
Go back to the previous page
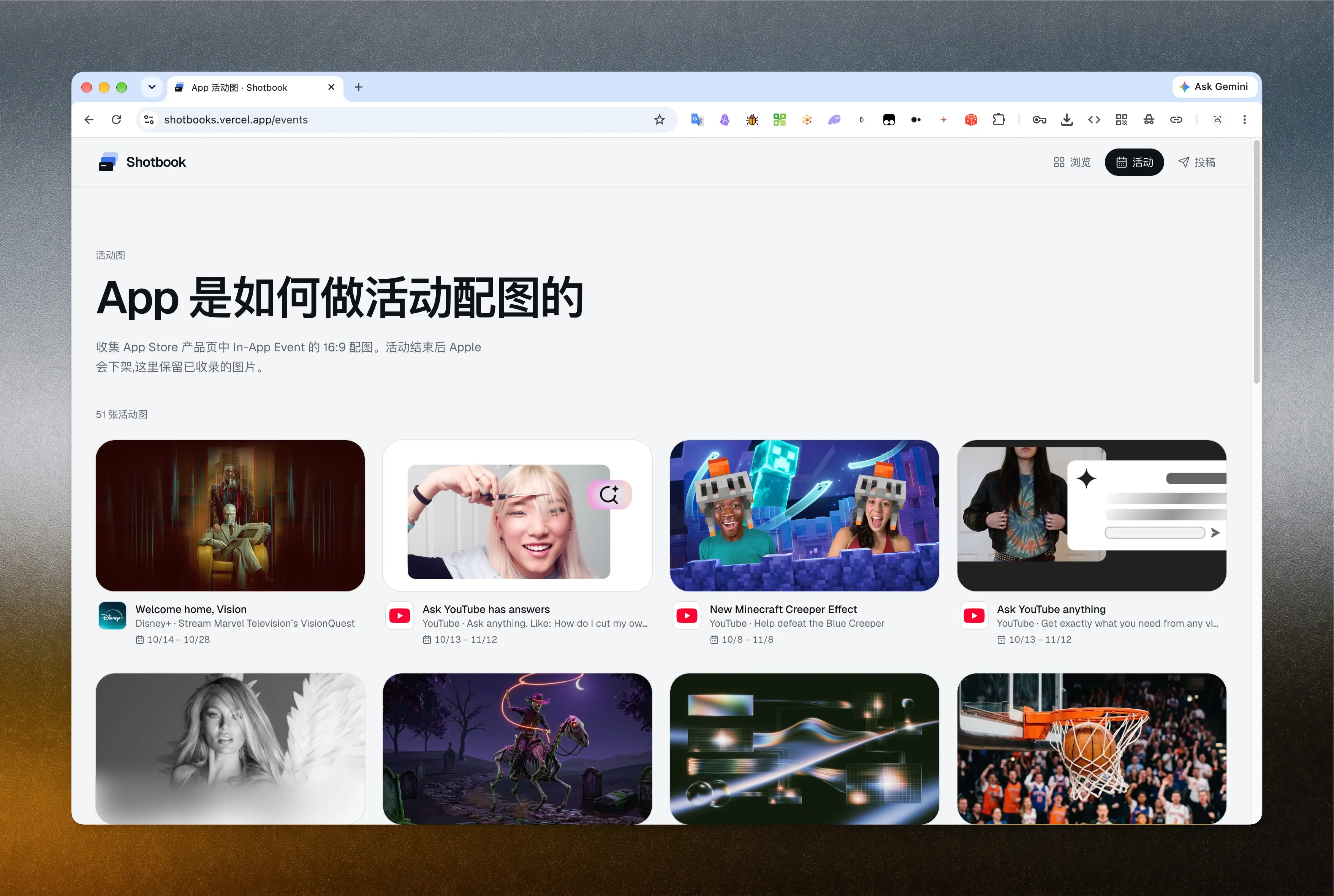[x=89, y=119]
